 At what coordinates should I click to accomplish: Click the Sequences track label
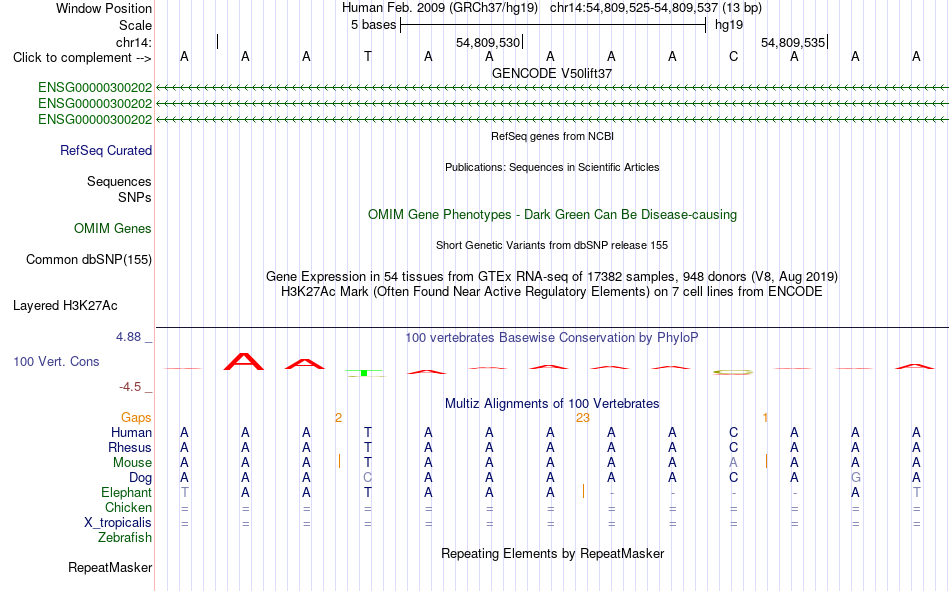119,181
